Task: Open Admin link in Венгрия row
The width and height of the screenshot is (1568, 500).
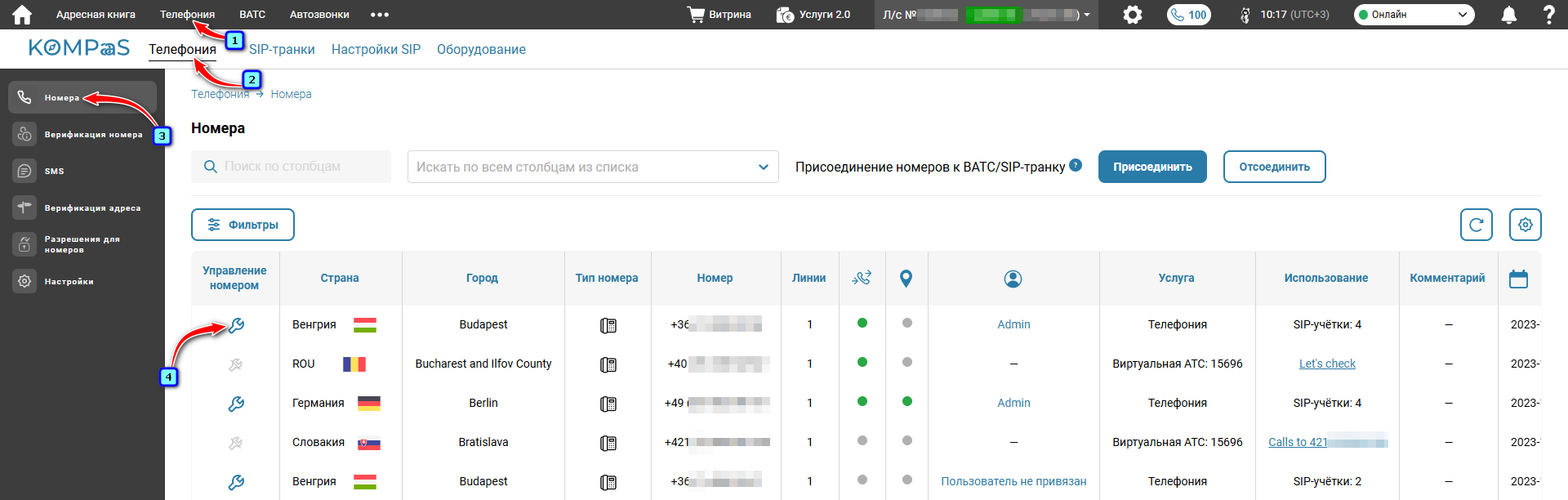Action: coord(1013,324)
